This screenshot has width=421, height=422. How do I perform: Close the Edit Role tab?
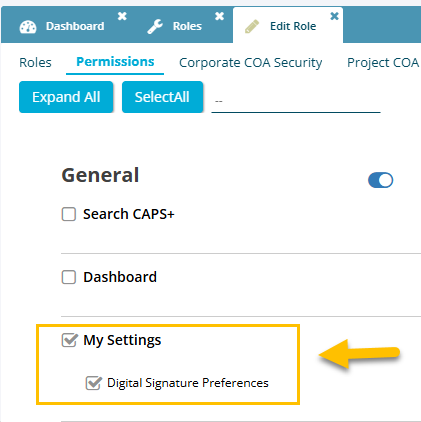click(x=334, y=16)
